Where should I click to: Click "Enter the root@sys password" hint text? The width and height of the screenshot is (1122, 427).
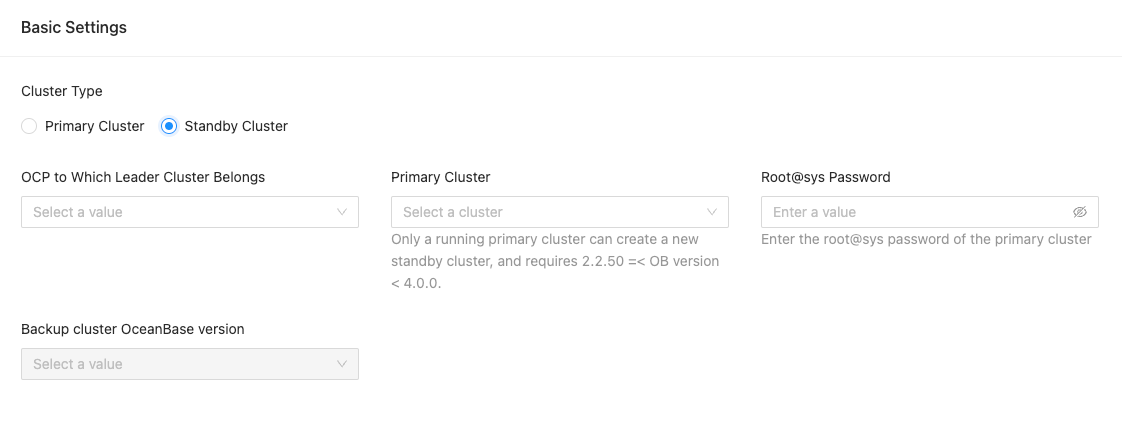926,240
